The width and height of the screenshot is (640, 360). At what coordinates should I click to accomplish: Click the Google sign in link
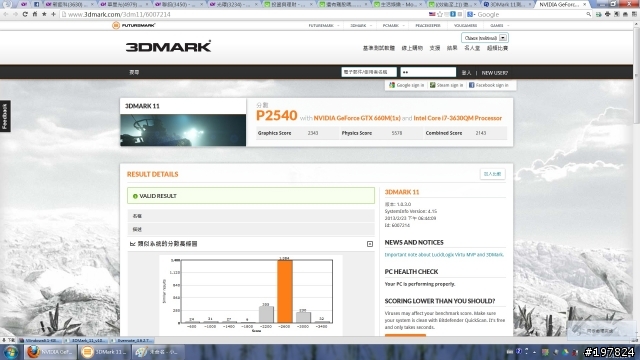pos(410,85)
